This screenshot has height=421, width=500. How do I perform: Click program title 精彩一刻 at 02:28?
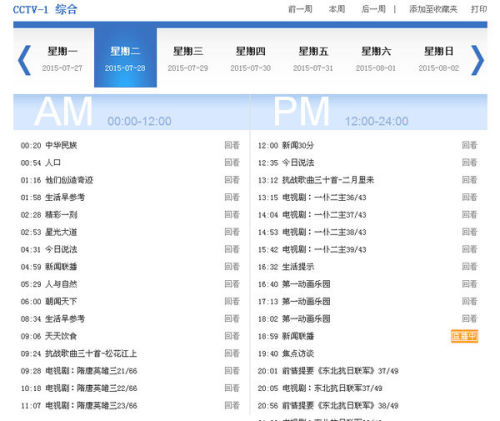click(61, 215)
